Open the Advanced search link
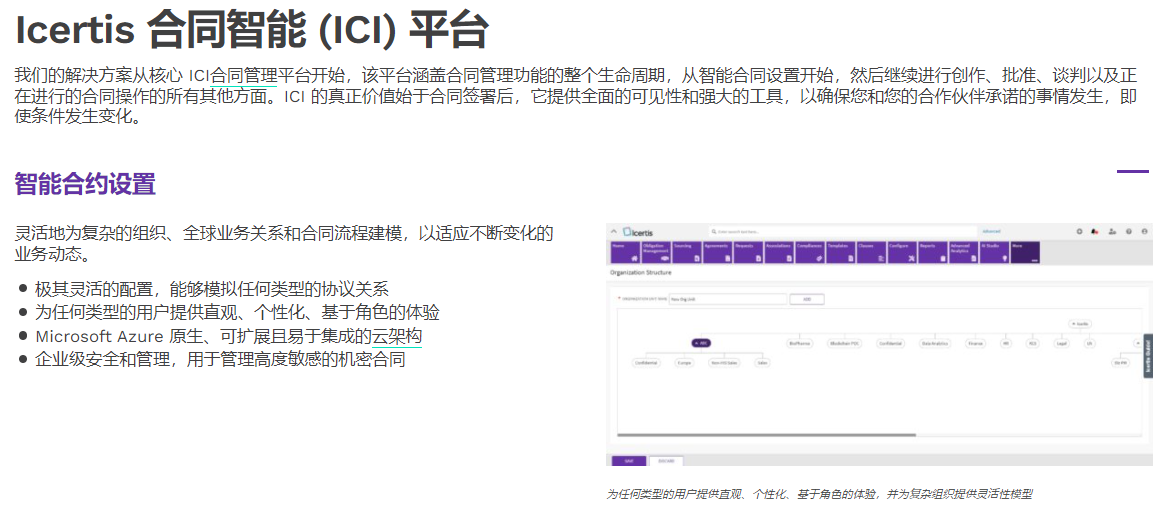1163x517 pixels. [x=991, y=231]
